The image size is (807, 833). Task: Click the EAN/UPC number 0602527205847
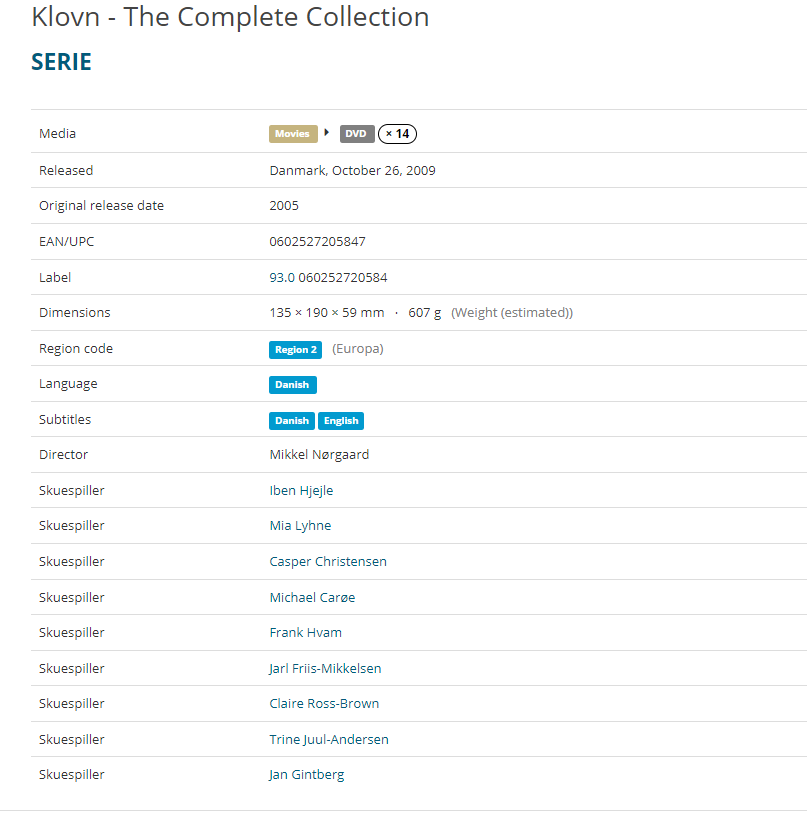tap(317, 242)
